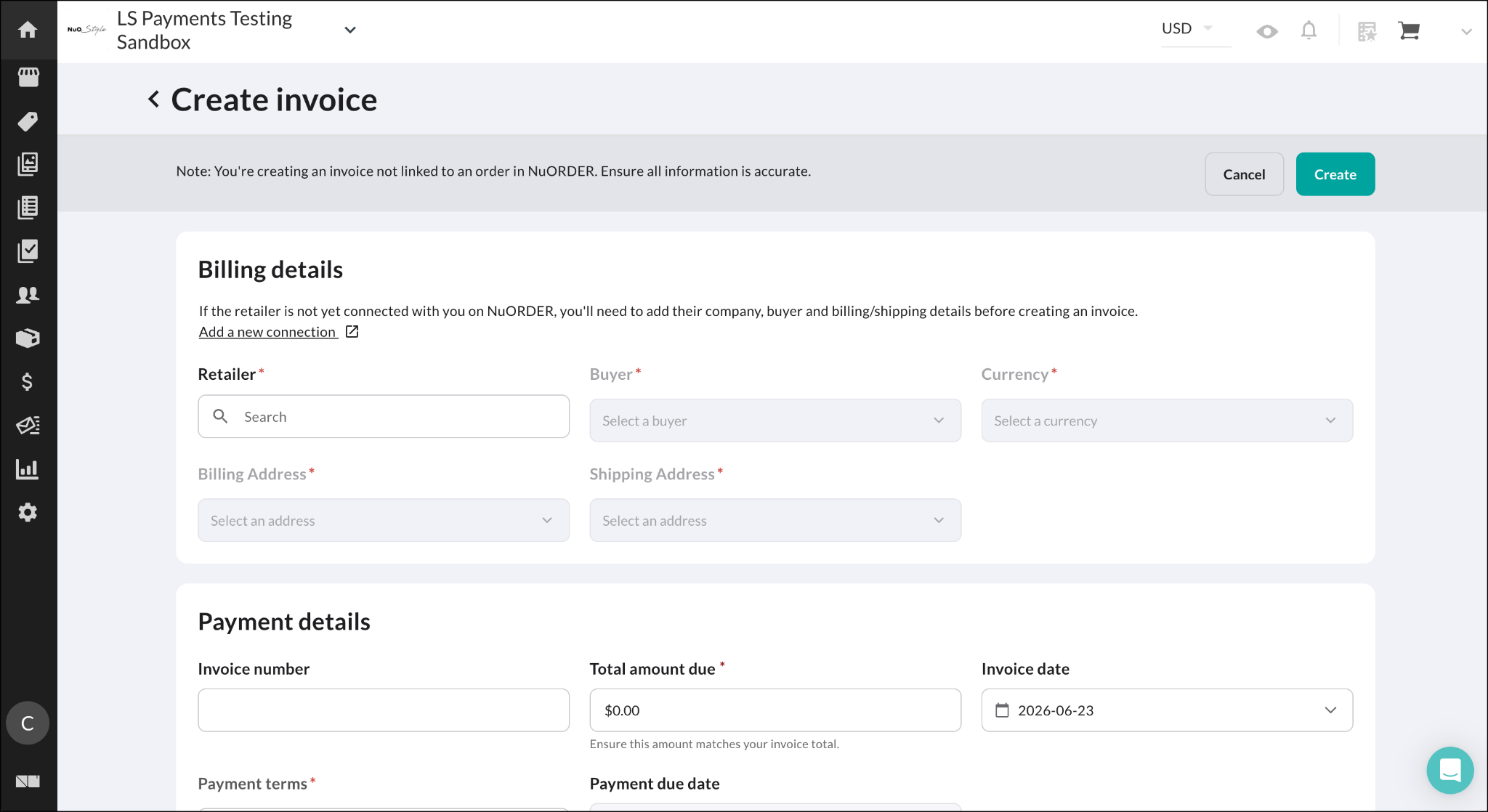Open the storefront icon in sidebar
Image resolution: width=1488 pixels, height=812 pixels.
tap(28, 77)
